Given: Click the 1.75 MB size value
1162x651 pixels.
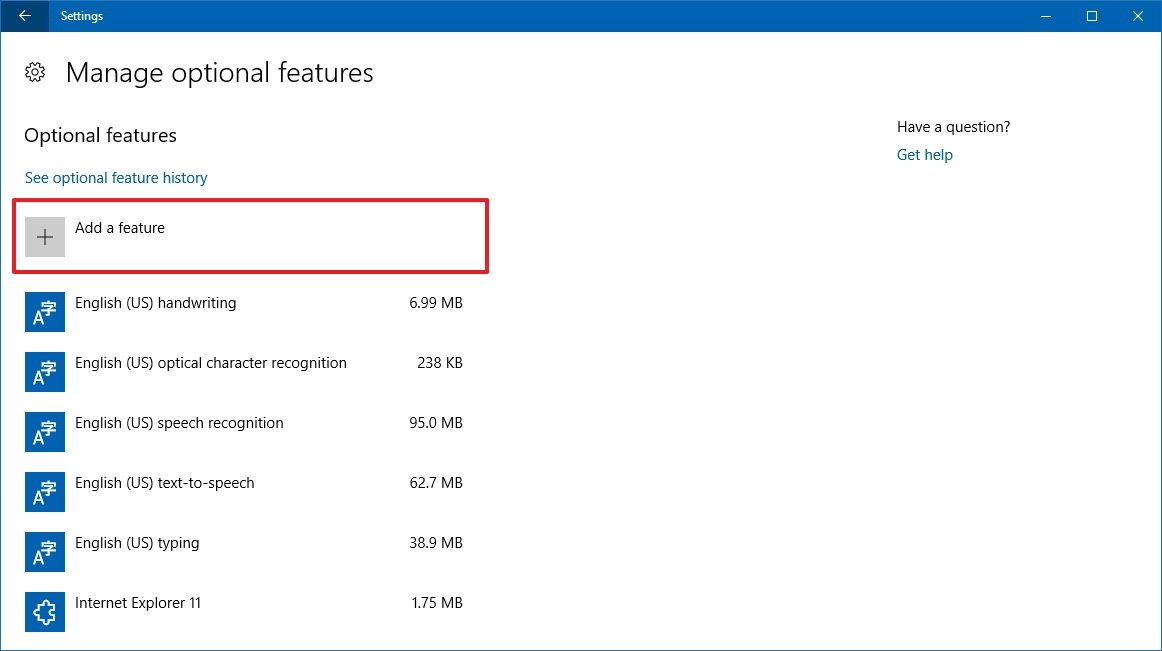Looking at the screenshot, I should (x=437, y=604).
